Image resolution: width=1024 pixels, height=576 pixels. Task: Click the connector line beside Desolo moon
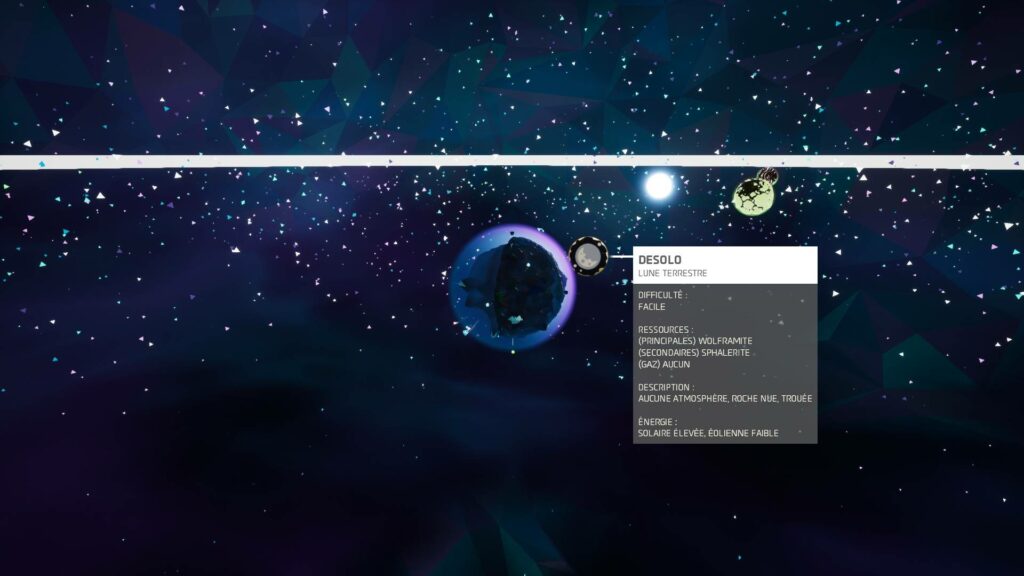click(x=620, y=257)
